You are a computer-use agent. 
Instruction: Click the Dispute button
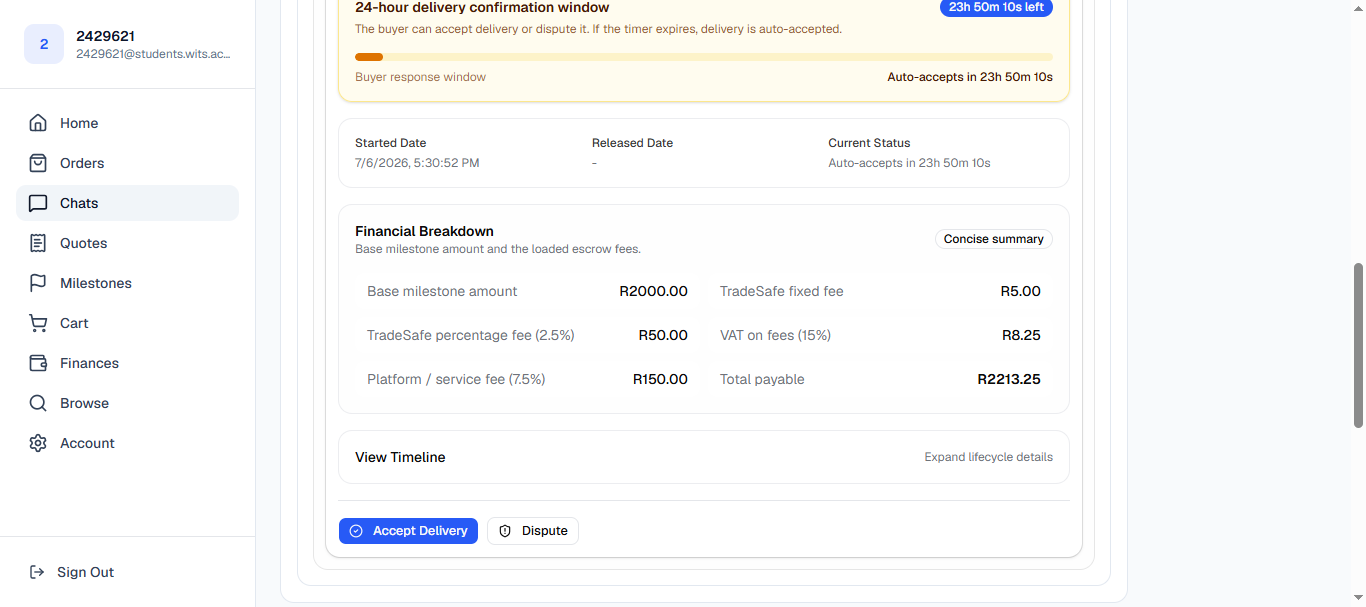(x=533, y=531)
